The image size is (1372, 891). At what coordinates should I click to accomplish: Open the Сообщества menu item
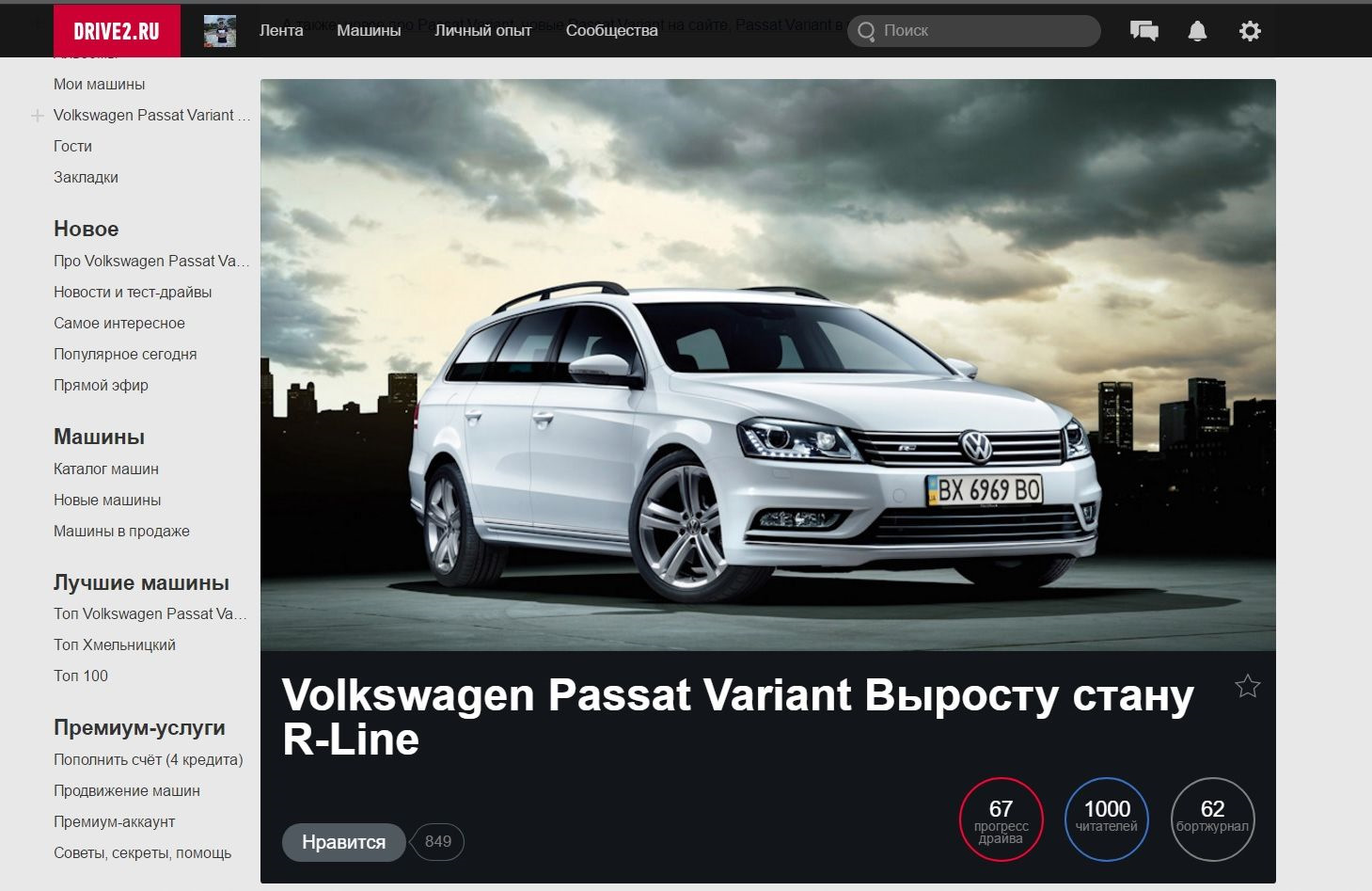point(612,30)
